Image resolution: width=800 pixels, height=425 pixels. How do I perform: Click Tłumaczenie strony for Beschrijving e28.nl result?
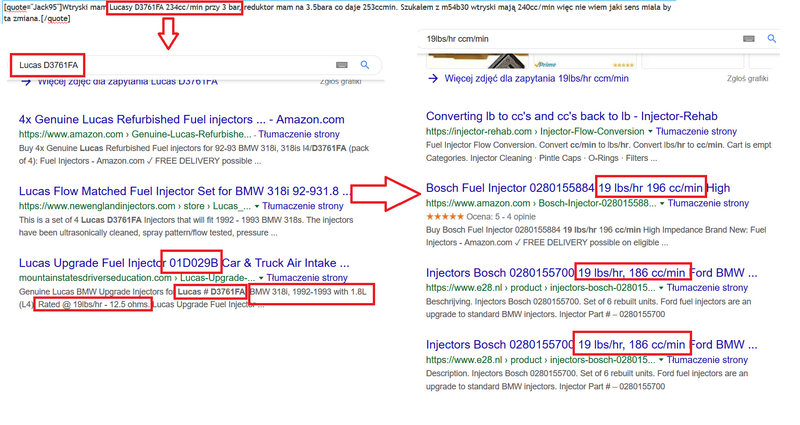tap(707, 288)
